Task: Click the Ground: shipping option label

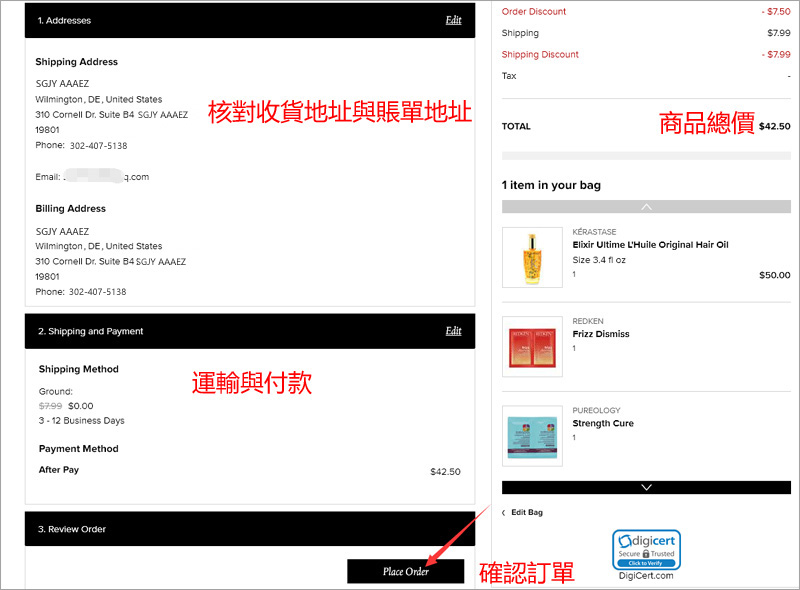Action: click(56, 391)
